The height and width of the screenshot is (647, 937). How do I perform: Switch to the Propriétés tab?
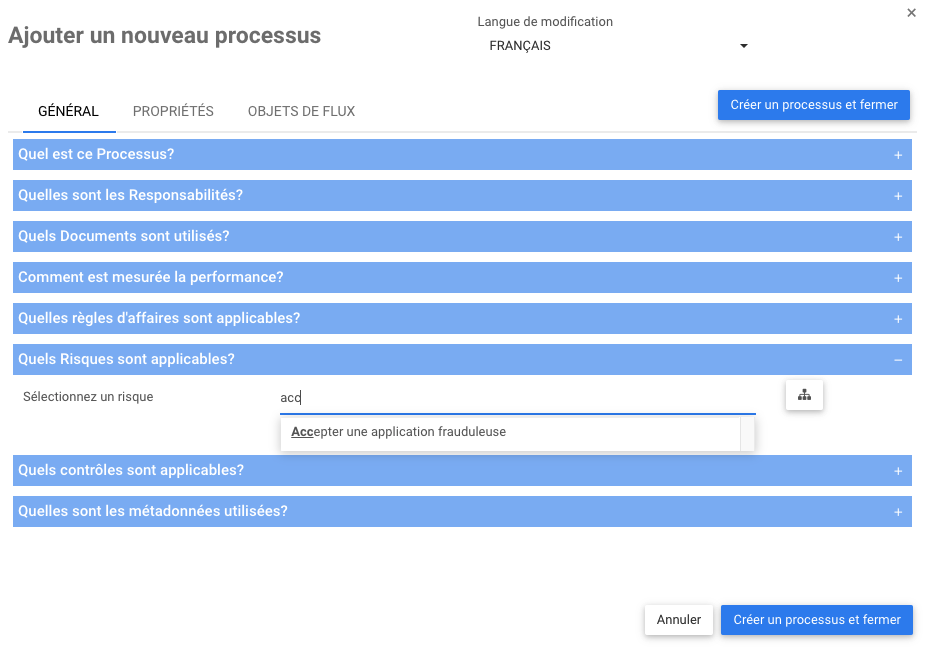tap(173, 111)
